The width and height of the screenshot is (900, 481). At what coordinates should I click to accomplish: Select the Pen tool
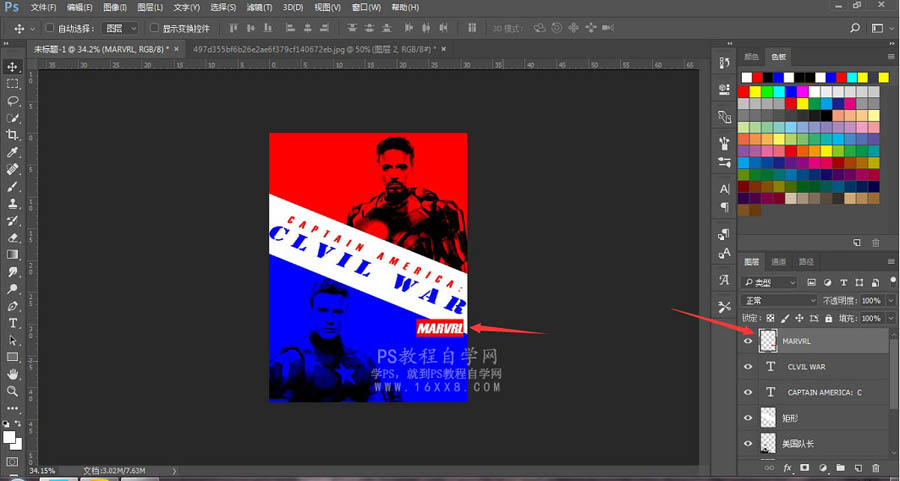(x=12, y=306)
